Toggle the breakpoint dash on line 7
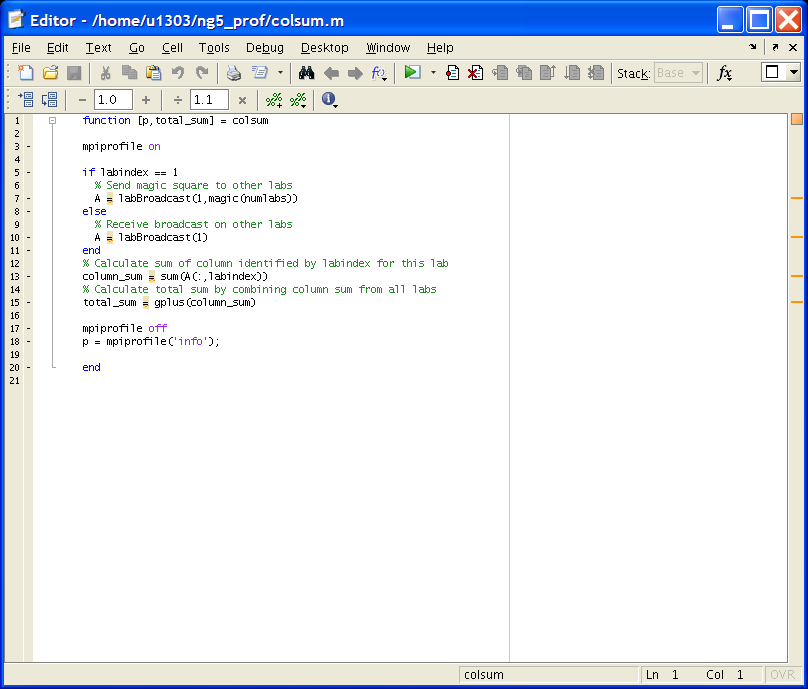This screenshot has height=689, width=808. tap(28, 198)
